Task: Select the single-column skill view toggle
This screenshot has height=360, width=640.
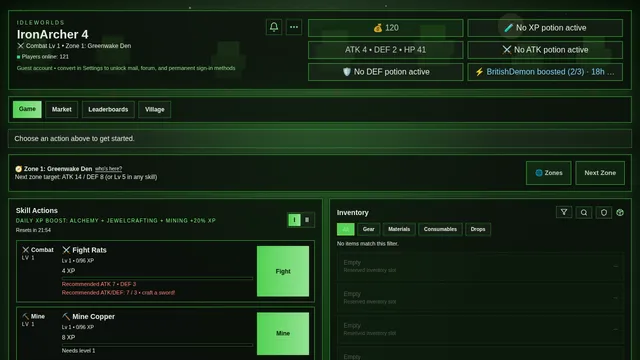Action: coord(294,220)
